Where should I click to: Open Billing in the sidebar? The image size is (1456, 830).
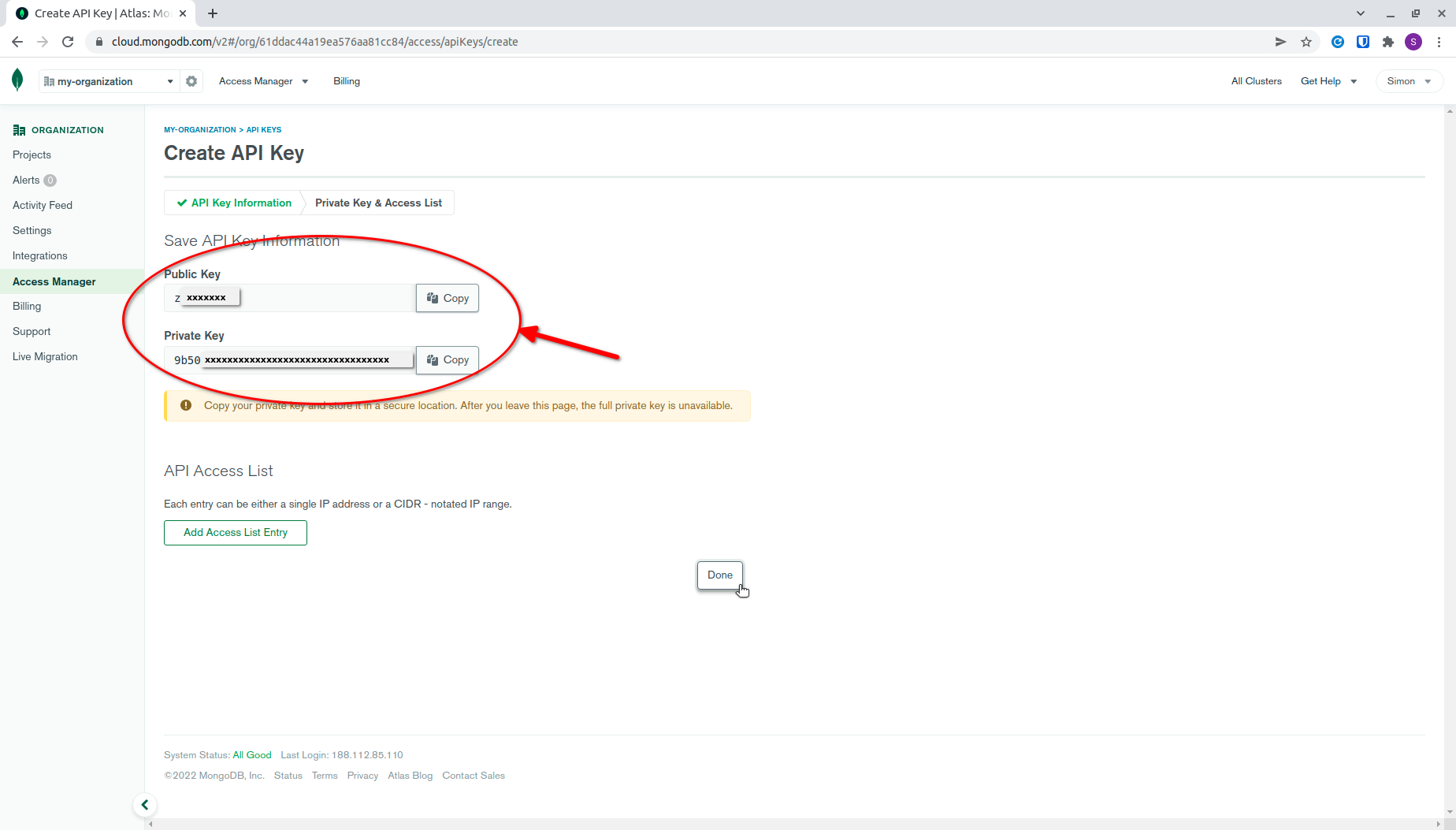coord(27,306)
